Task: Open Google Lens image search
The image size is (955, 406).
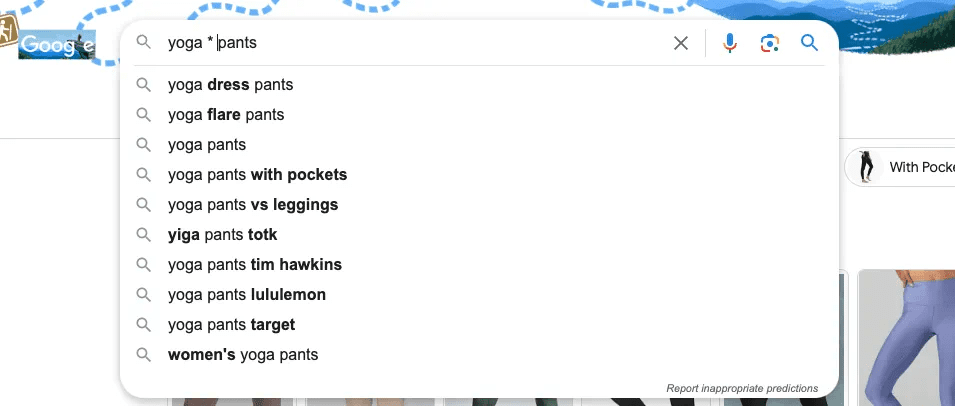Action: coord(769,43)
